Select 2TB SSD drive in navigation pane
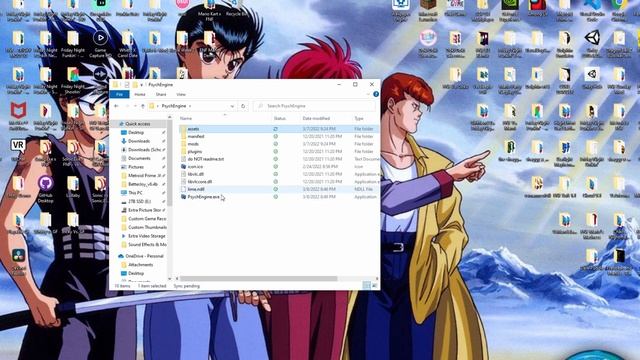Viewport: 640px width, 360px height. tap(139, 202)
